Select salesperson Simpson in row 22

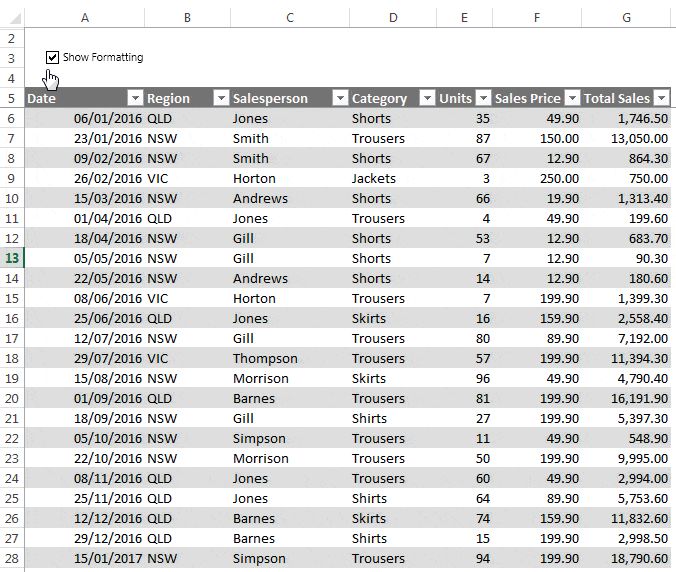coord(290,438)
